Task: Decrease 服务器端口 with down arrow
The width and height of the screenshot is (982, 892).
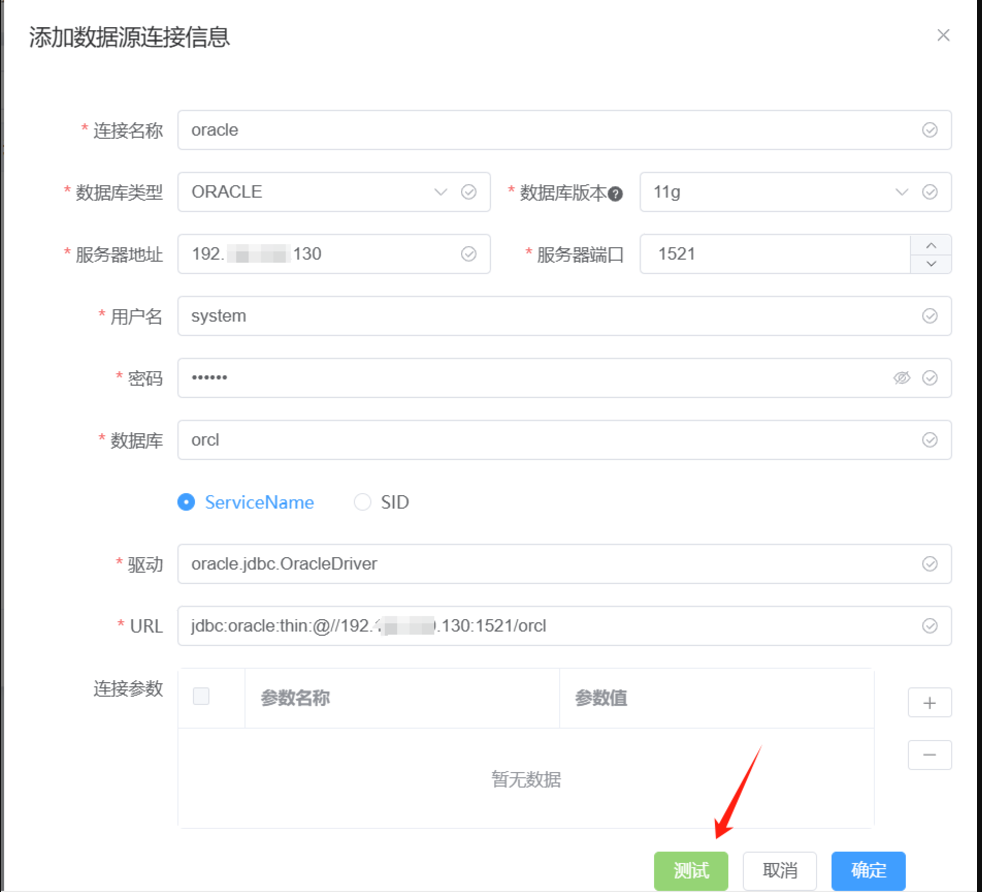Action: (931, 263)
